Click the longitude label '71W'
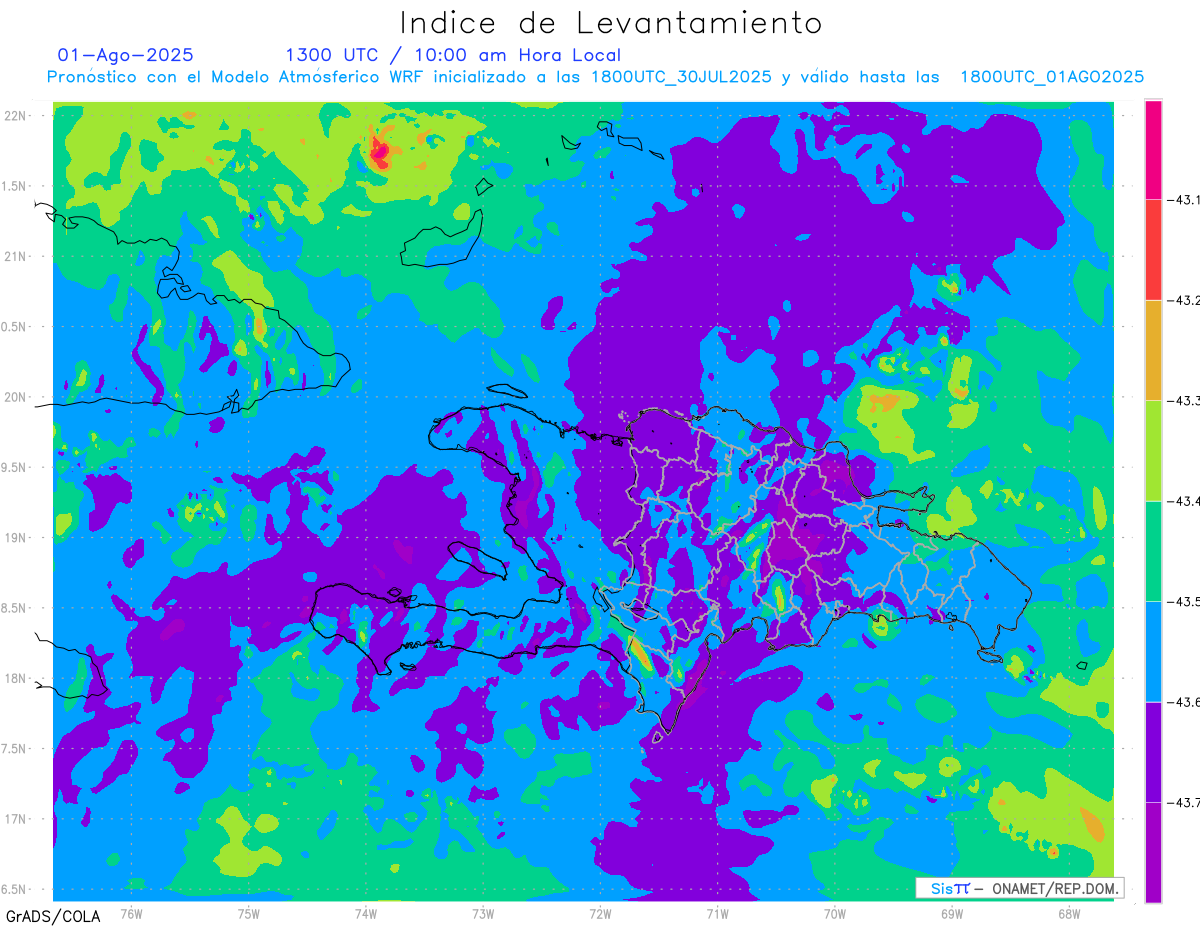1200x927 pixels. tap(717, 913)
